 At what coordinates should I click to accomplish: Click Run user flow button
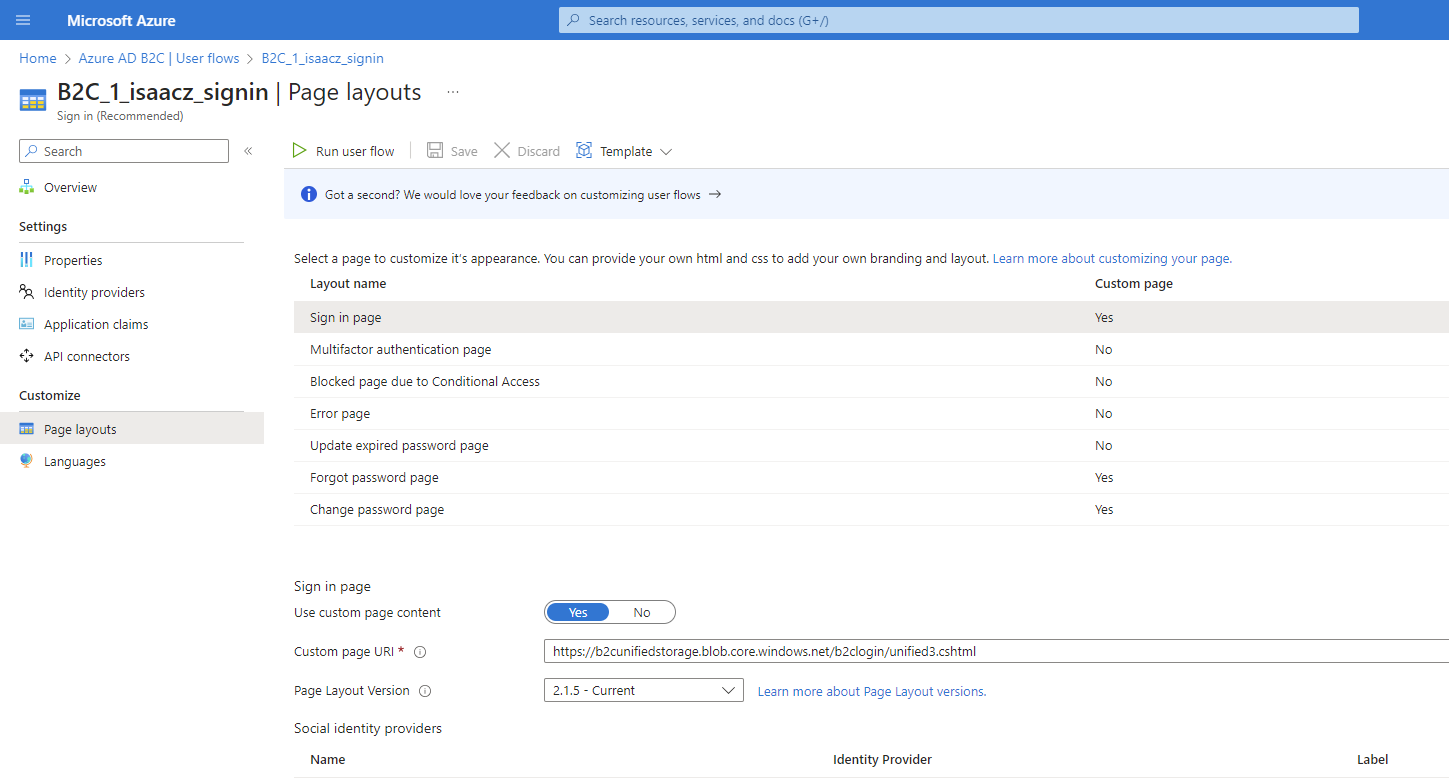click(344, 151)
